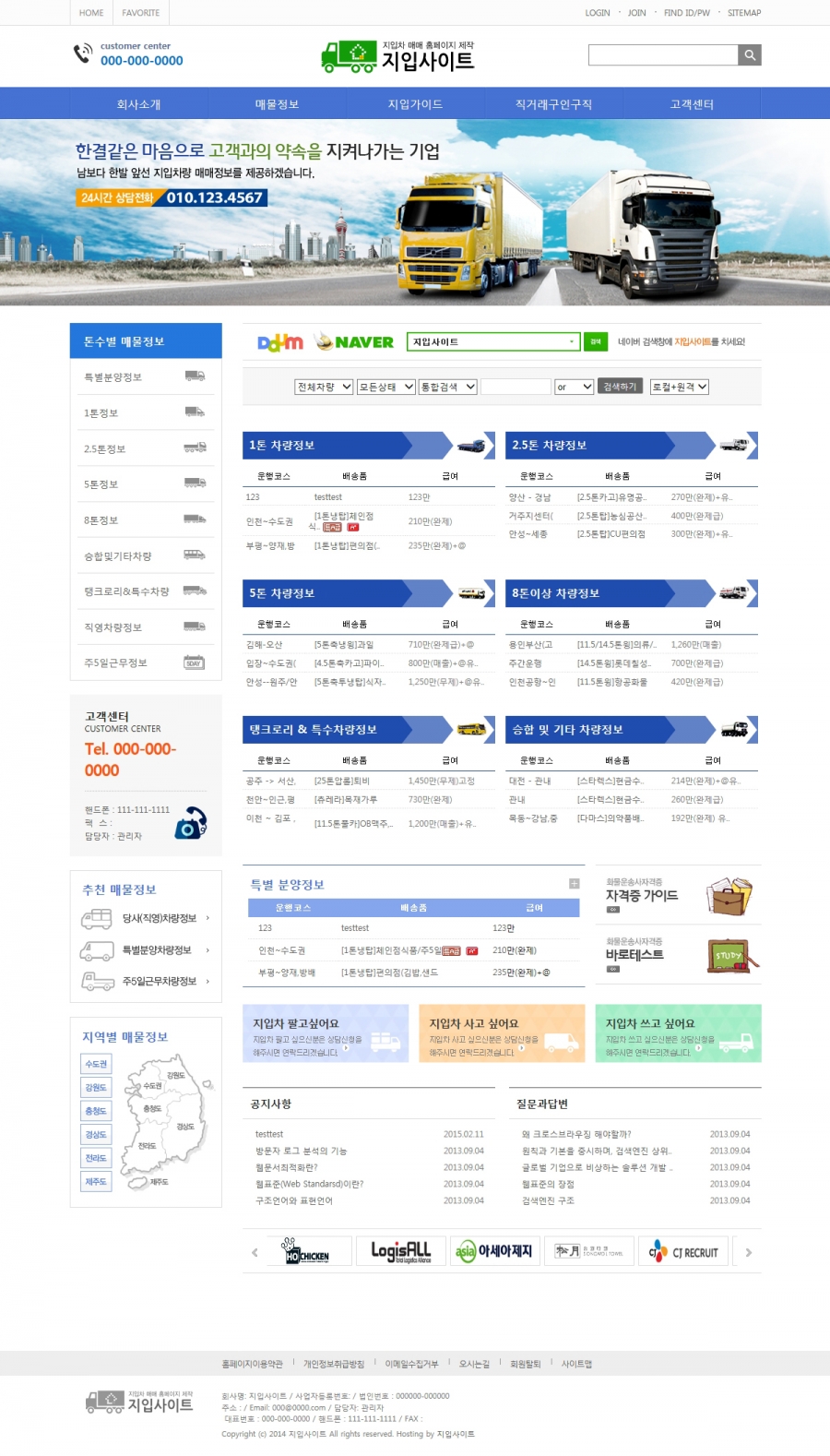Open the 매물정보 navigation menu
Image resolution: width=830 pixels, height=1456 pixels.
[277, 104]
